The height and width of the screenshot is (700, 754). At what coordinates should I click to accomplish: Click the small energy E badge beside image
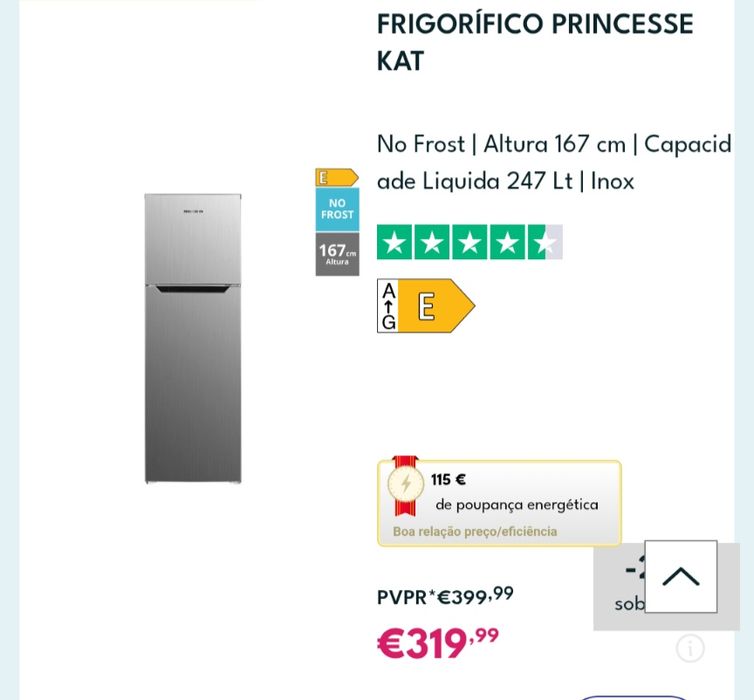[x=336, y=177]
